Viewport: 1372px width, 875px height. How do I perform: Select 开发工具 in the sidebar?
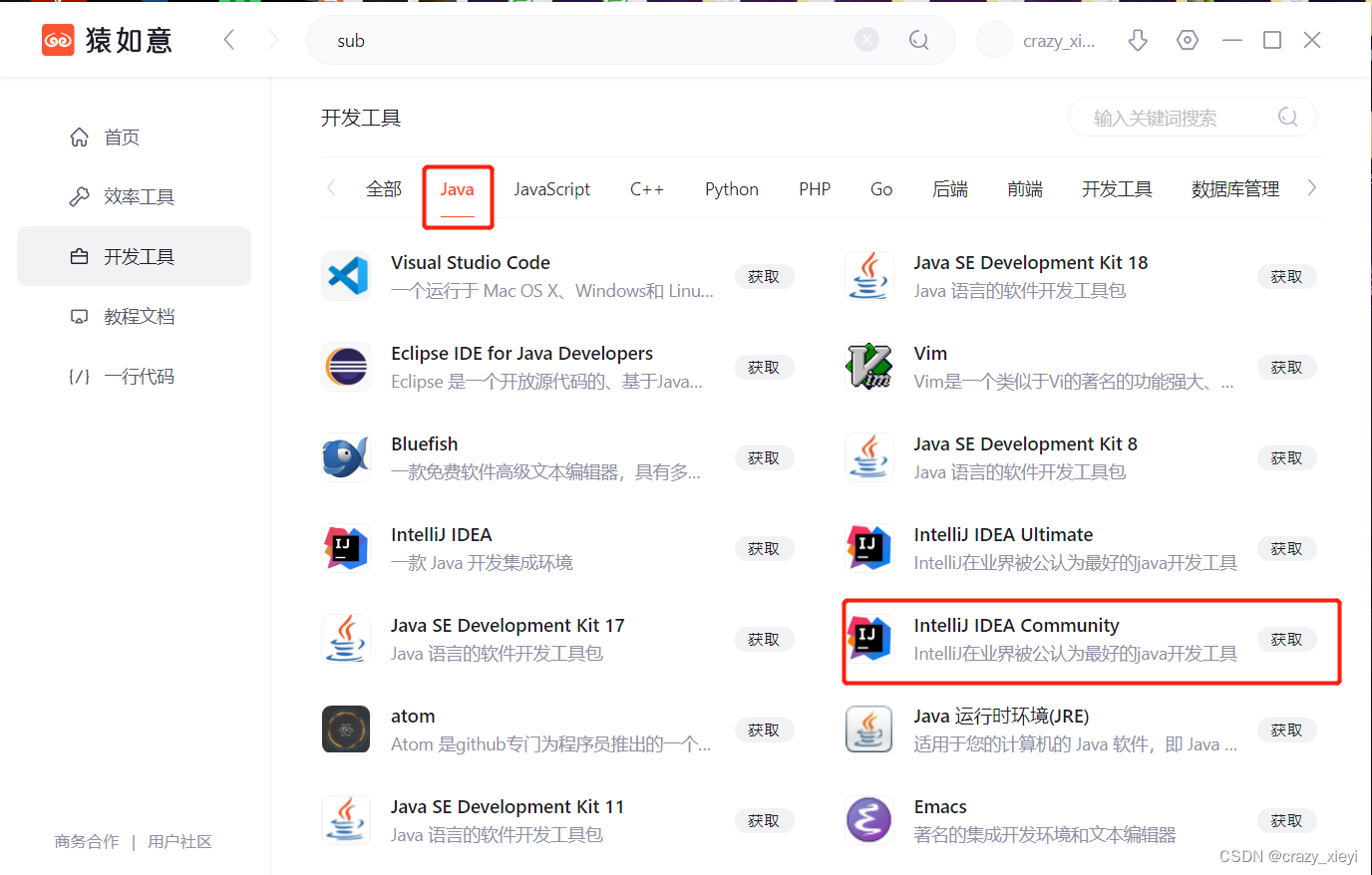pyautogui.click(x=134, y=256)
